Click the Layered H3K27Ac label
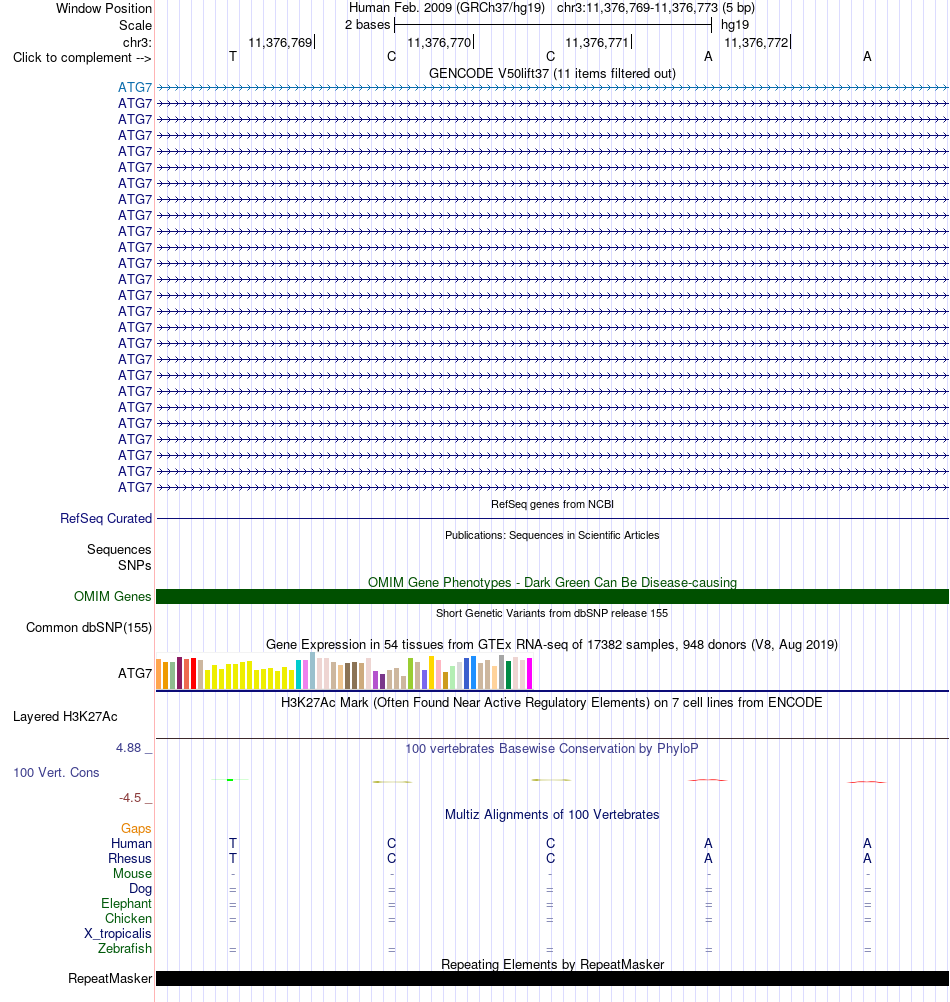This screenshot has width=950, height=1002. pos(65,716)
